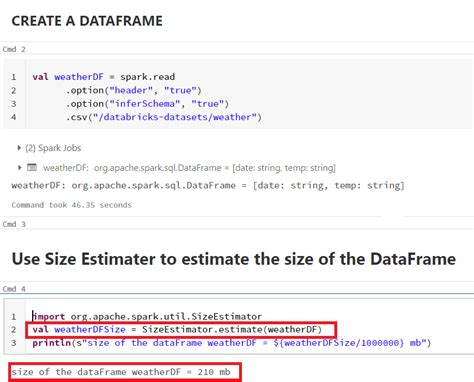This screenshot has height=382, width=474.
Task: Click the Command took 46.35 seconds text
Action: click(x=71, y=205)
